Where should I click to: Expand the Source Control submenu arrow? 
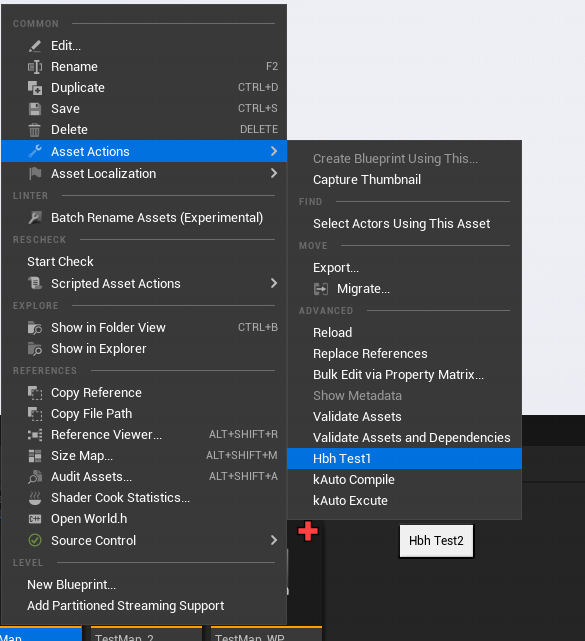pyautogui.click(x=274, y=540)
